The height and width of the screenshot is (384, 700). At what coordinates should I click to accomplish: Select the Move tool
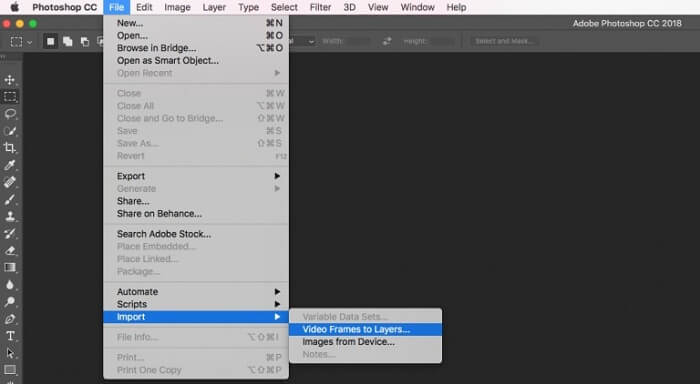click(x=10, y=80)
